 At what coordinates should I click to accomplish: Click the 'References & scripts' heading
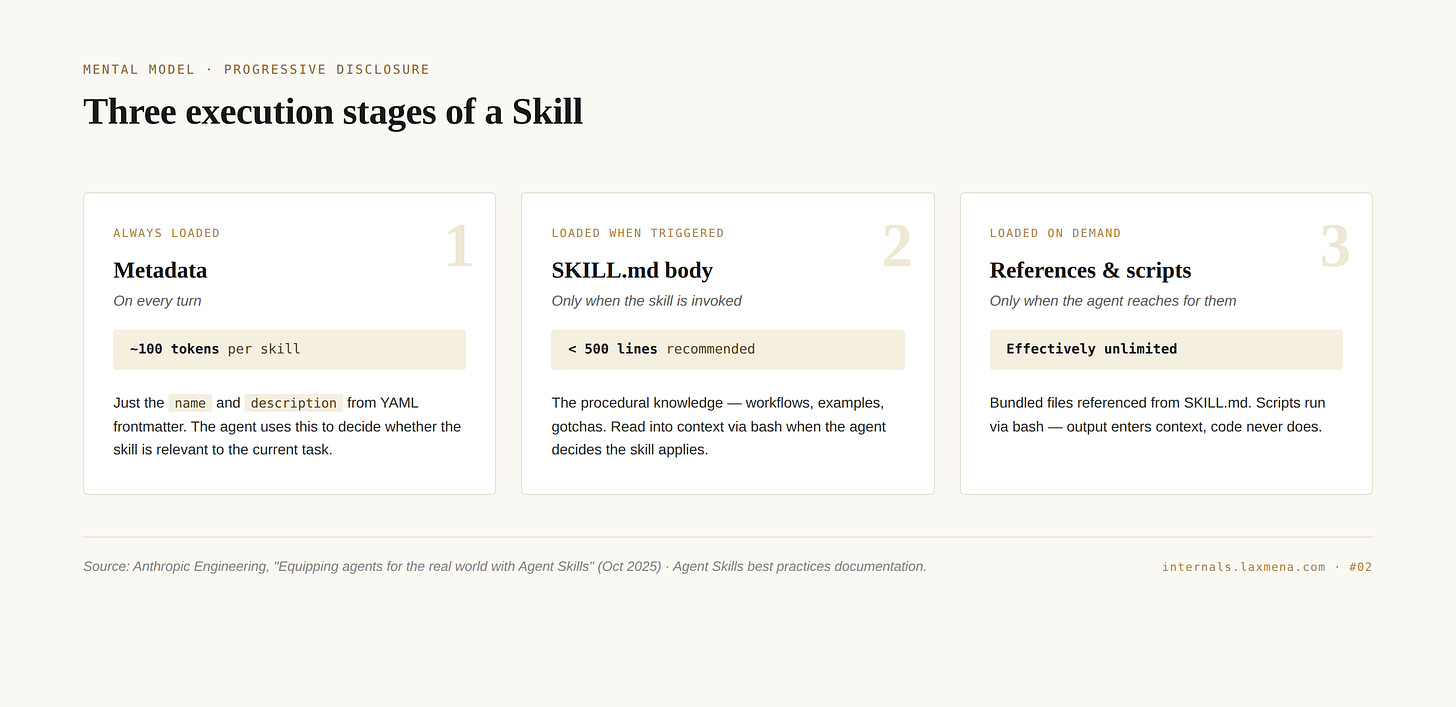click(1090, 270)
